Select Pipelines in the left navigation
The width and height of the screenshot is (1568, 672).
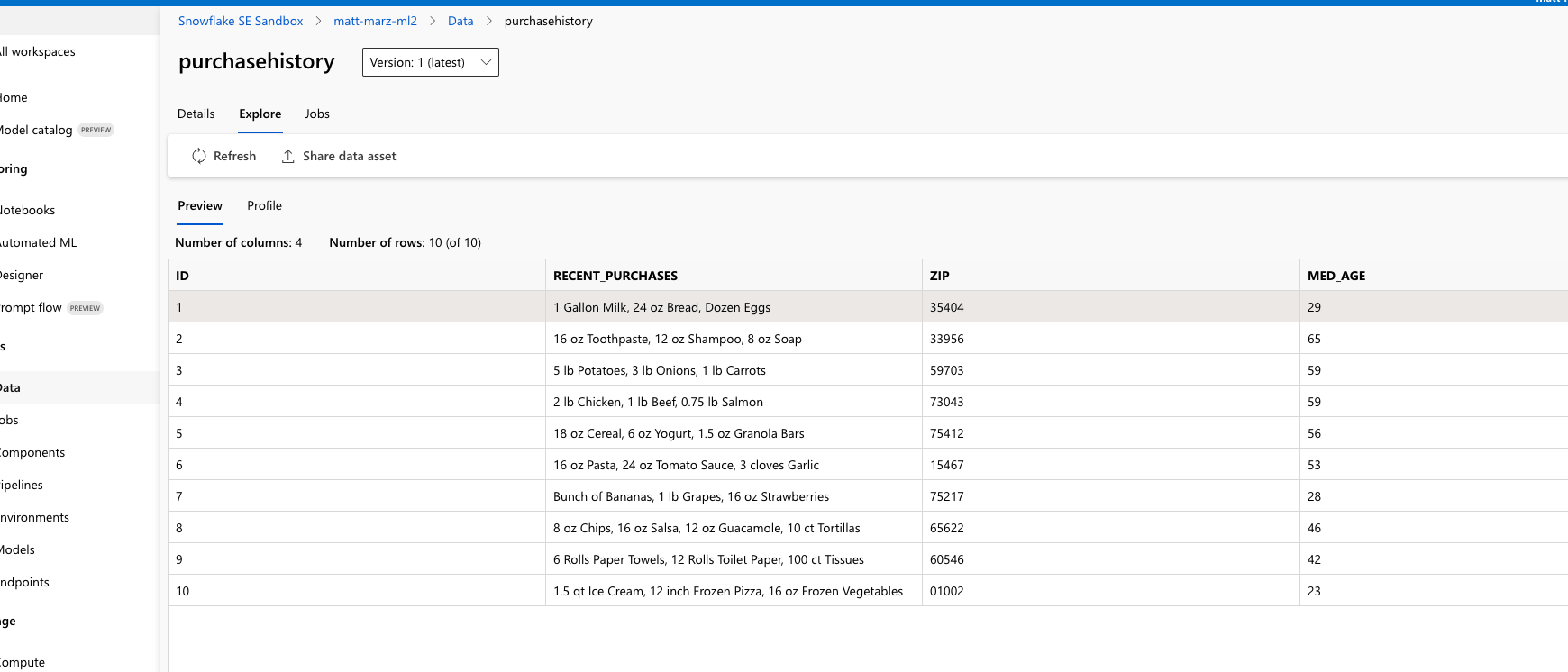23,486
